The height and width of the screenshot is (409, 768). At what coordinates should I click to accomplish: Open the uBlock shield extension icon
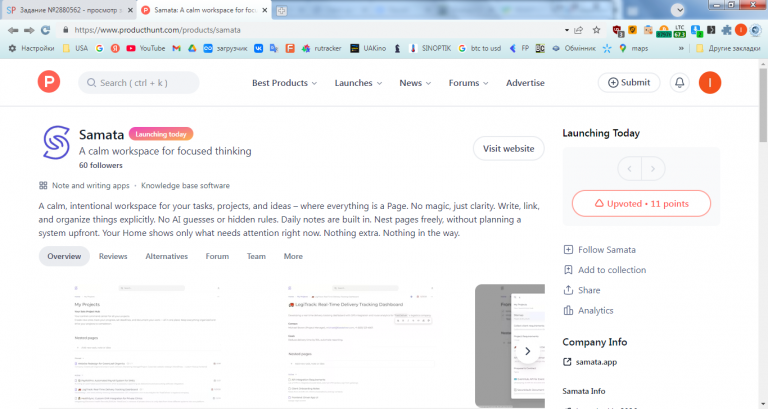617,30
